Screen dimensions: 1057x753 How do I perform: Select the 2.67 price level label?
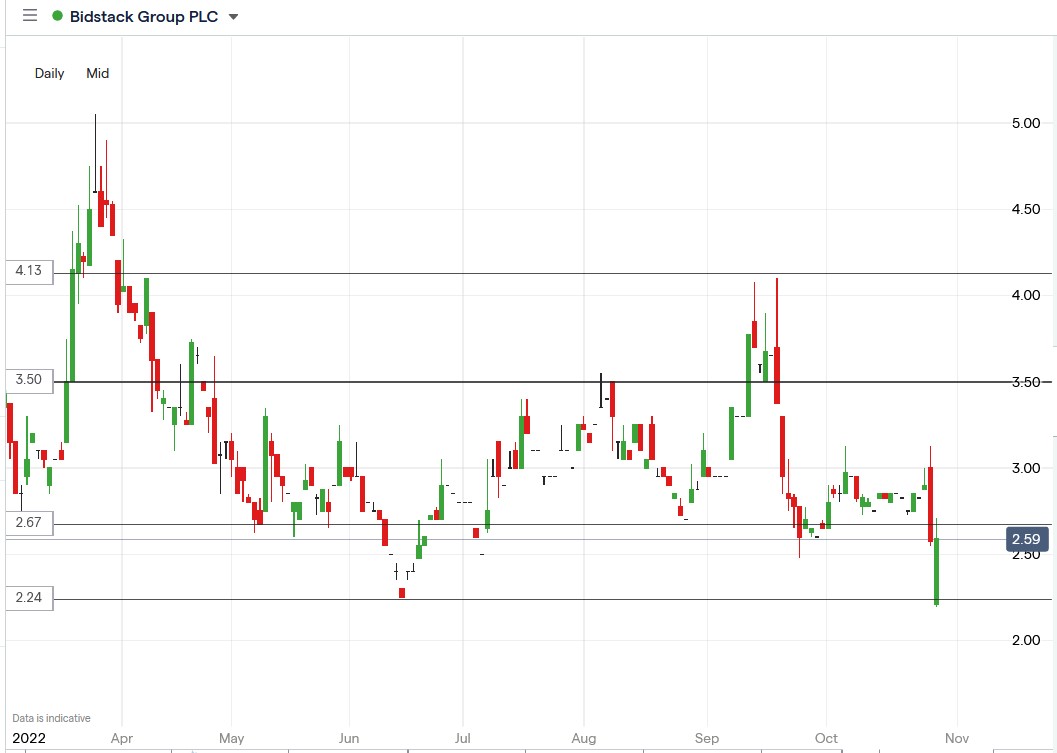click(x=27, y=523)
